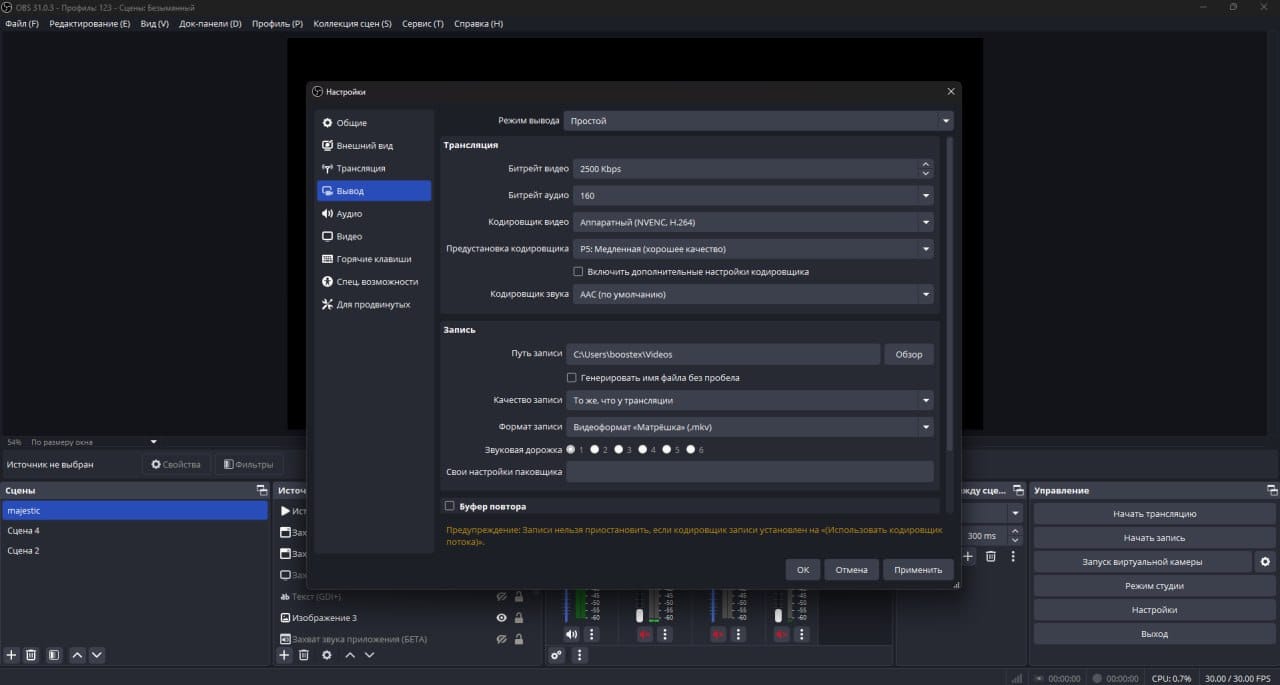Screen dimensions: 1280x685
Task: Click the settings dialog vertical scrollbar
Action: point(949,293)
